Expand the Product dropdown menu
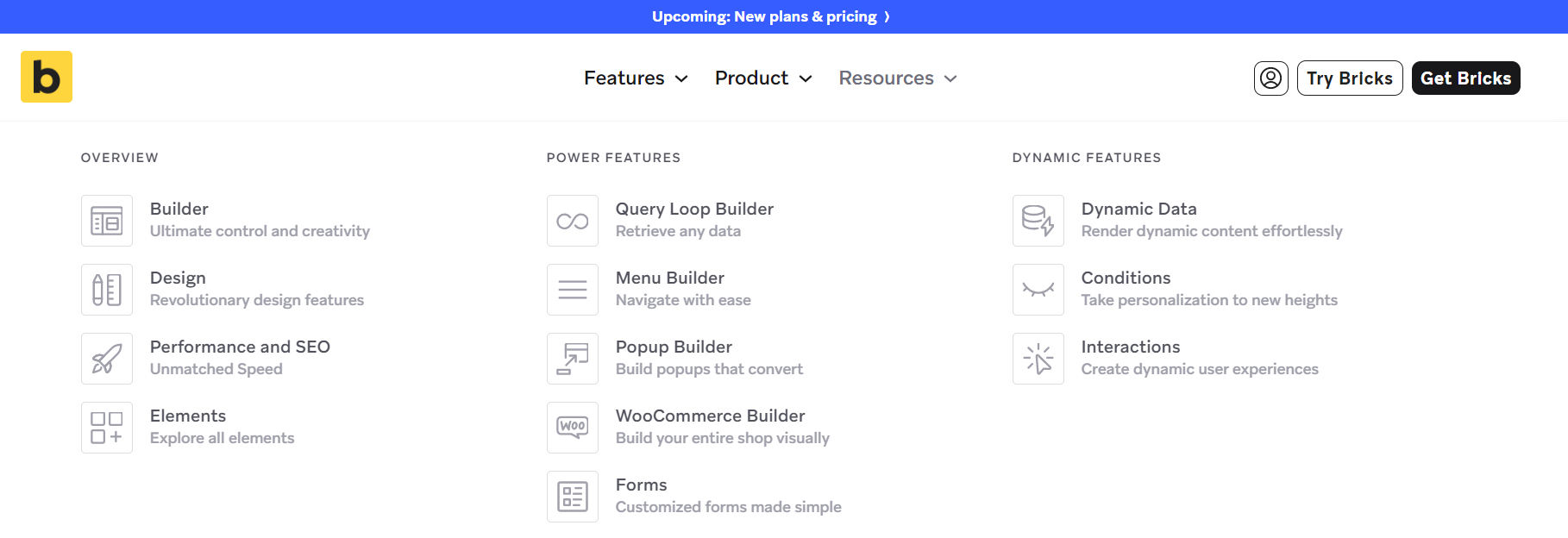Viewport: 1568px width, 538px height. 763,78
